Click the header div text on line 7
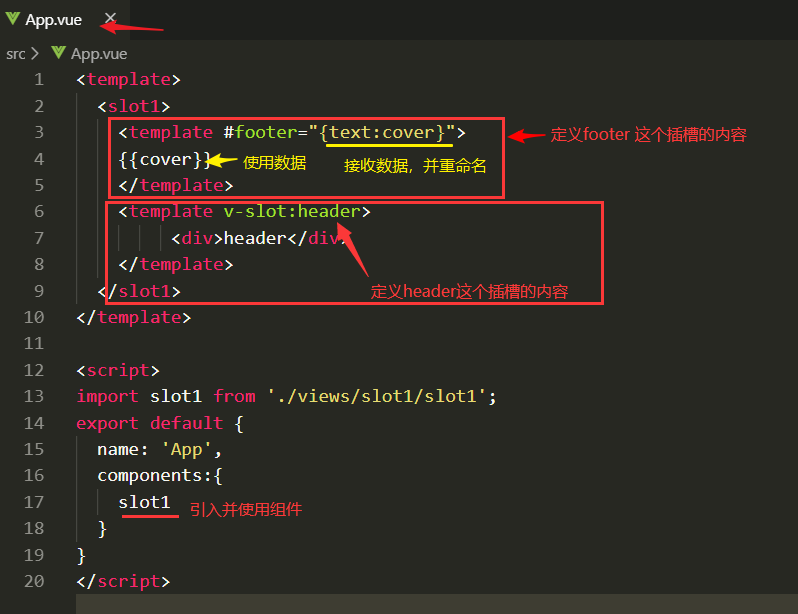Viewport: 798px width, 614px height. pos(255,238)
